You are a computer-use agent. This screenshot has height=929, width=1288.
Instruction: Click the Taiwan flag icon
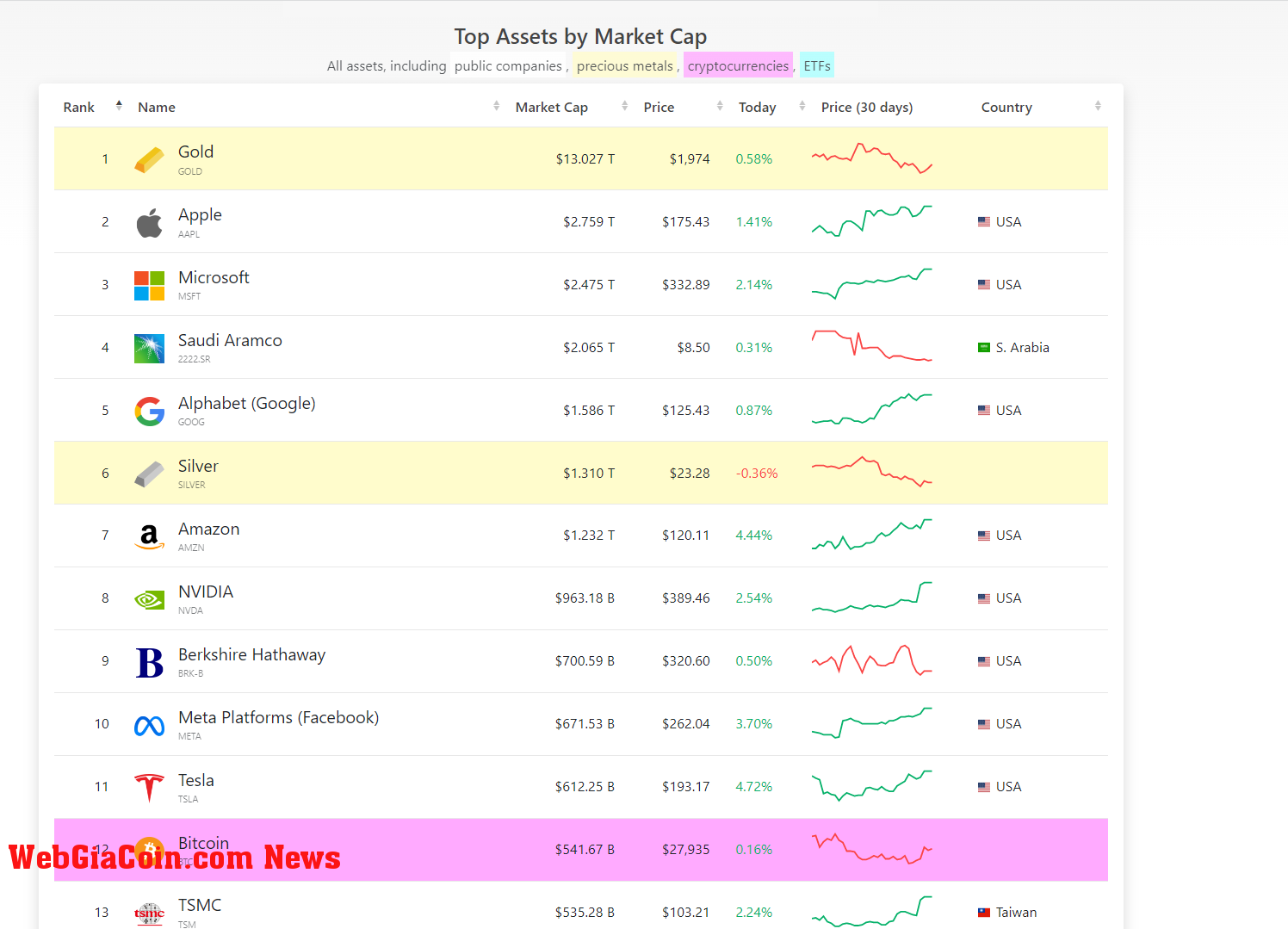984,913
